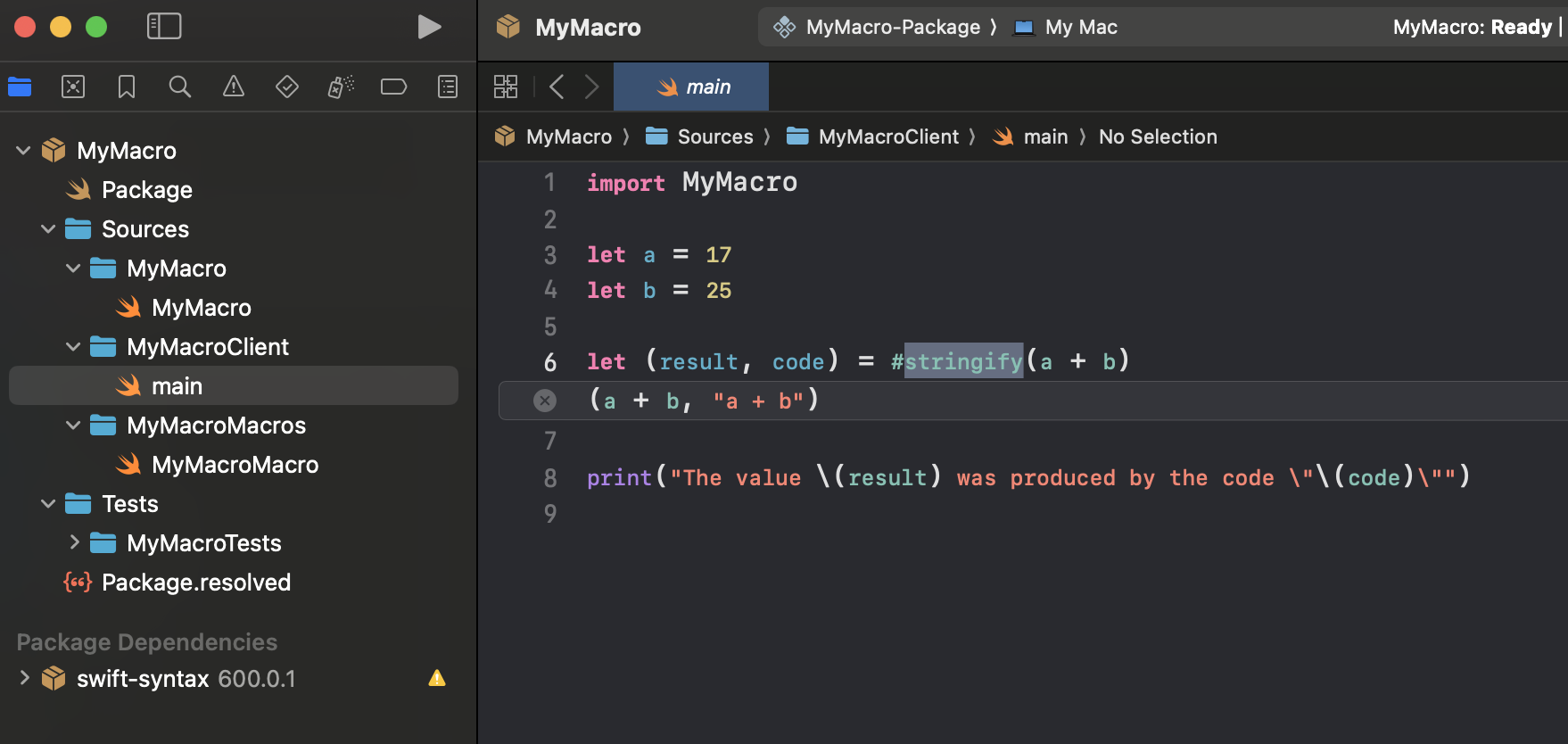Screen dimensions: 1568x744
Task: Click the #stringify macro in line 6
Action: [956, 361]
